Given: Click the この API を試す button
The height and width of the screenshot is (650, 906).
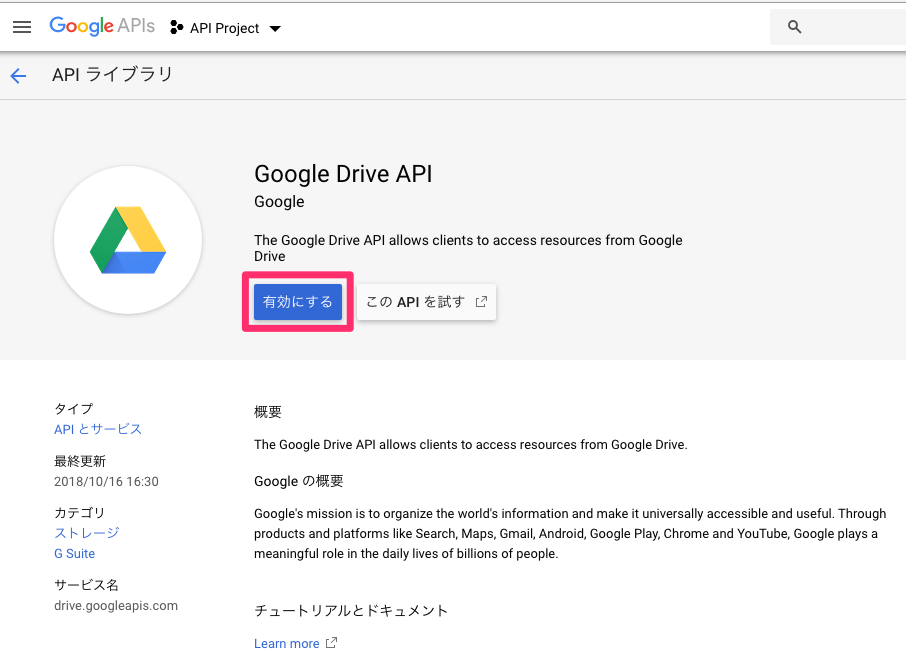Looking at the screenshot, I should [426, 302].
